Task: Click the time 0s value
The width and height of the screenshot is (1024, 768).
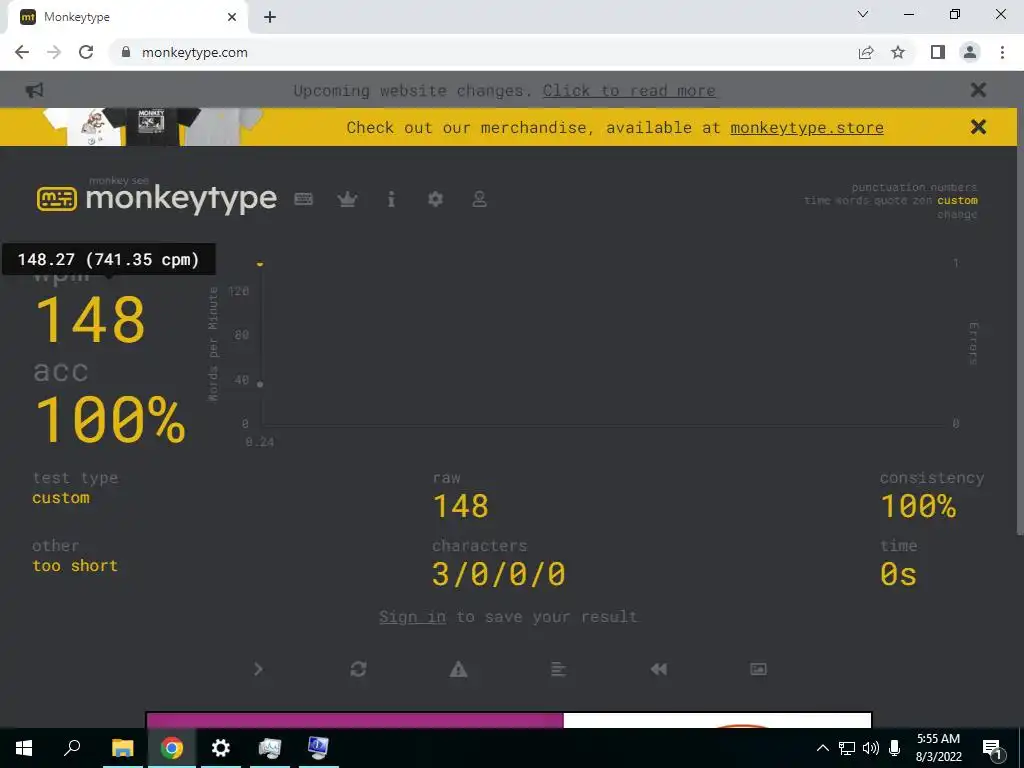Action: point(898,574)
